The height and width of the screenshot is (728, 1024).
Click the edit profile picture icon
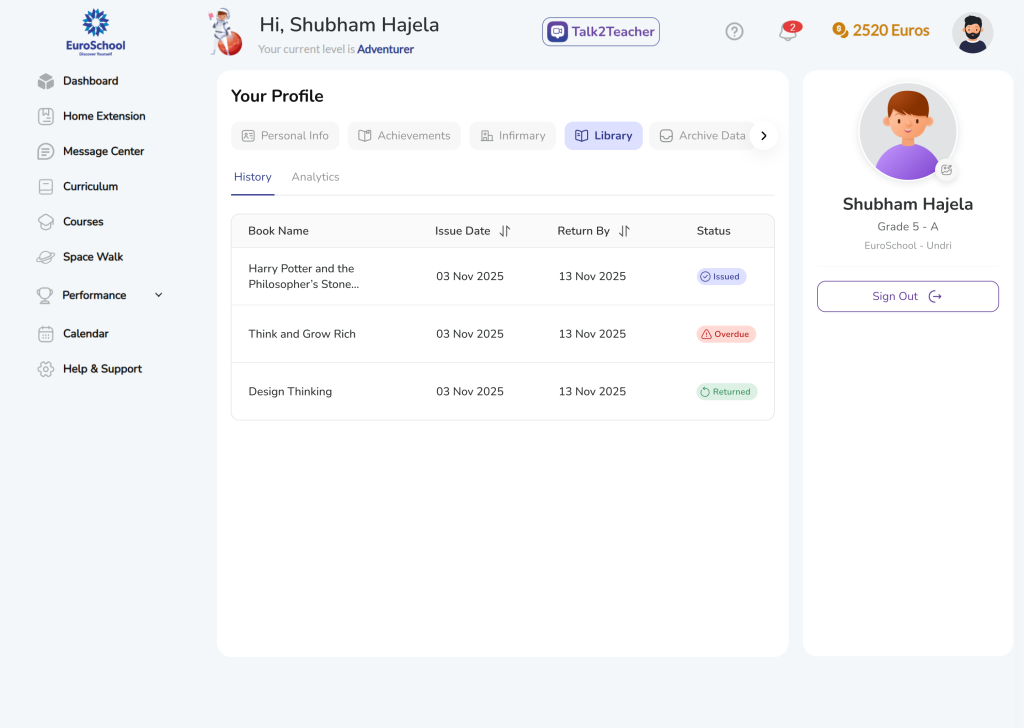(x=946, y=170)
